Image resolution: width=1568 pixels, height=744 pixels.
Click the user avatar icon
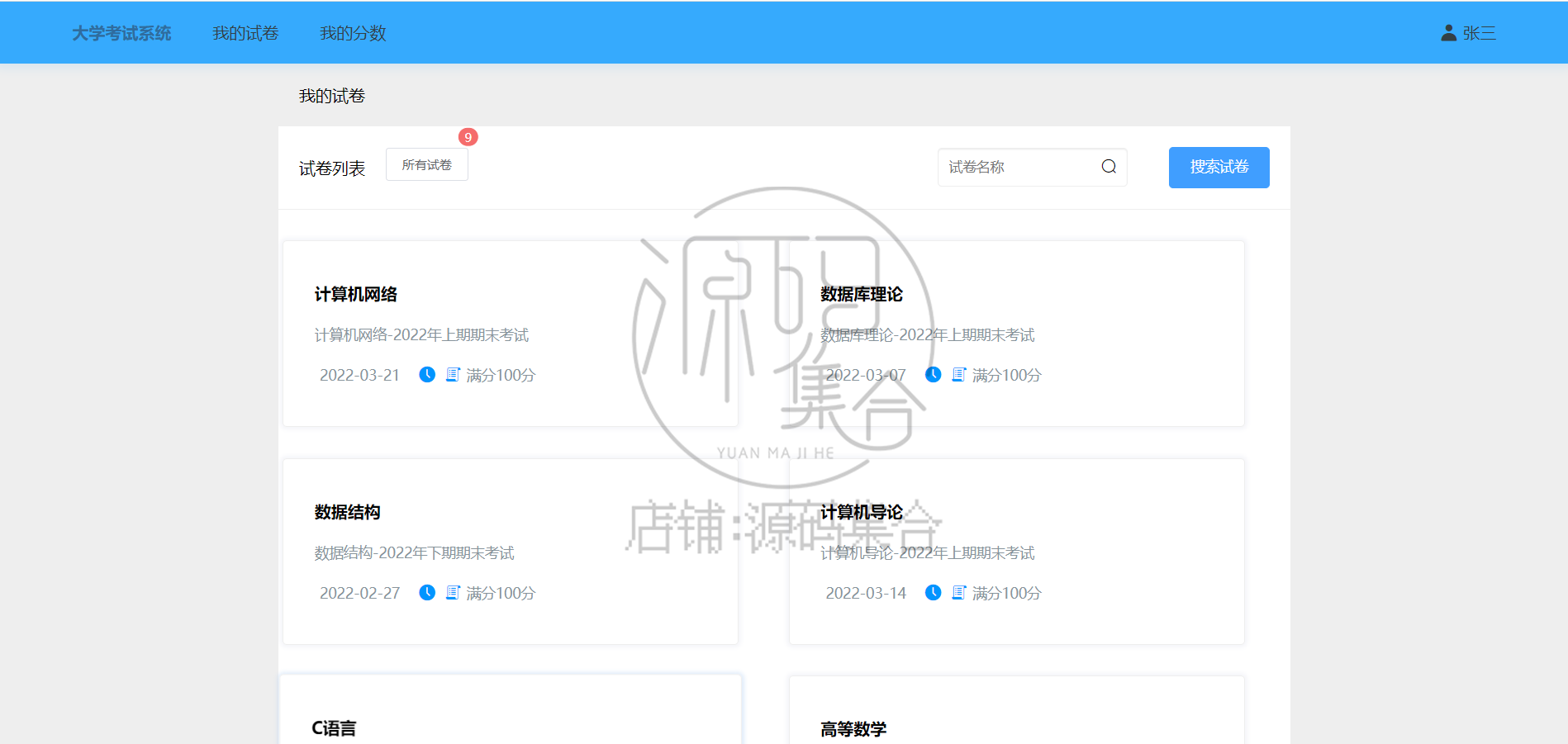click(1448, 33)
